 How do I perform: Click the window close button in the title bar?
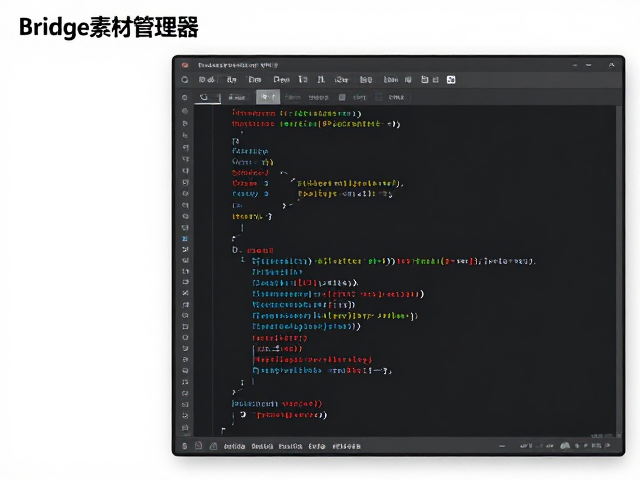coord(611,65)
